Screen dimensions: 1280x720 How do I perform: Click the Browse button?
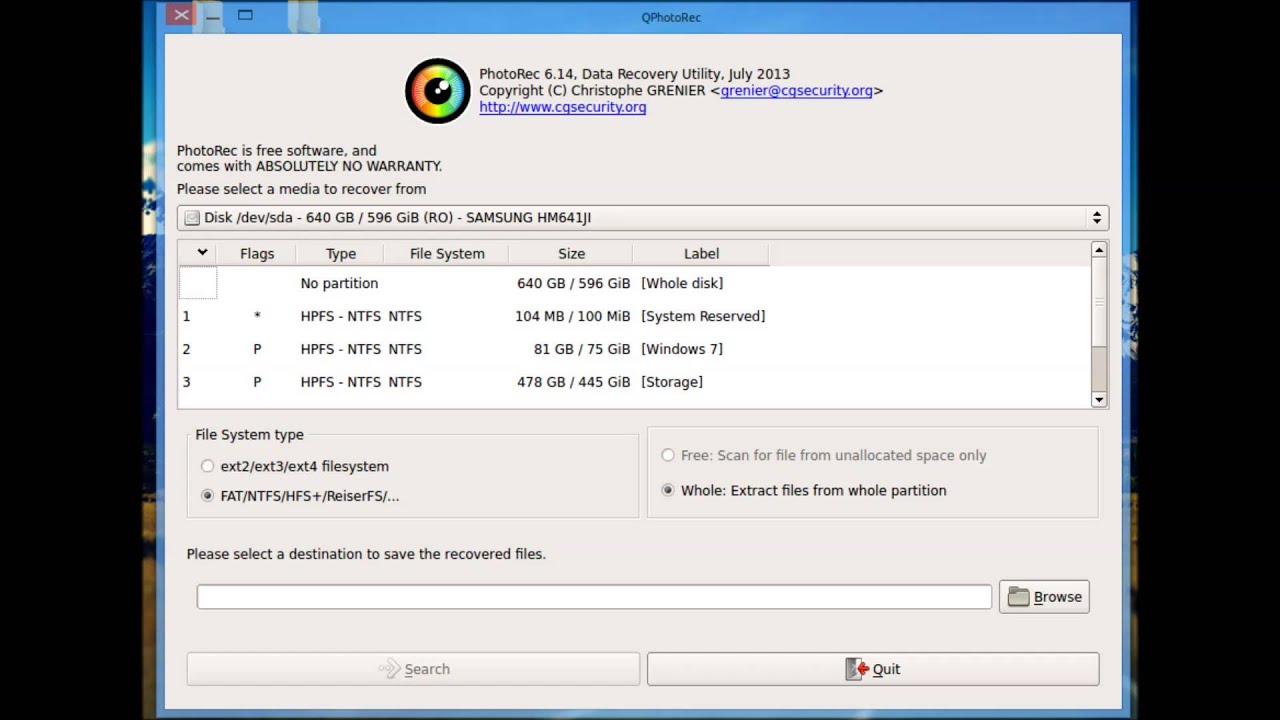[x=1044, y=597]
